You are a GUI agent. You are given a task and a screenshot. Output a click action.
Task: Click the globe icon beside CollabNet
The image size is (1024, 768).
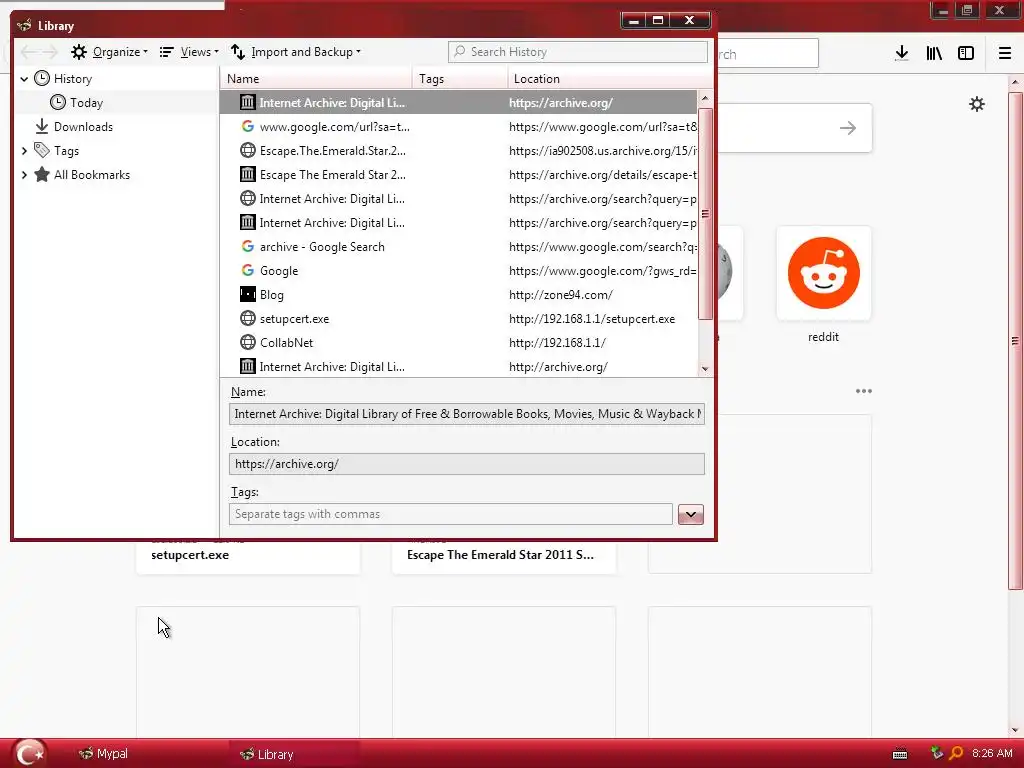(248, 342)
